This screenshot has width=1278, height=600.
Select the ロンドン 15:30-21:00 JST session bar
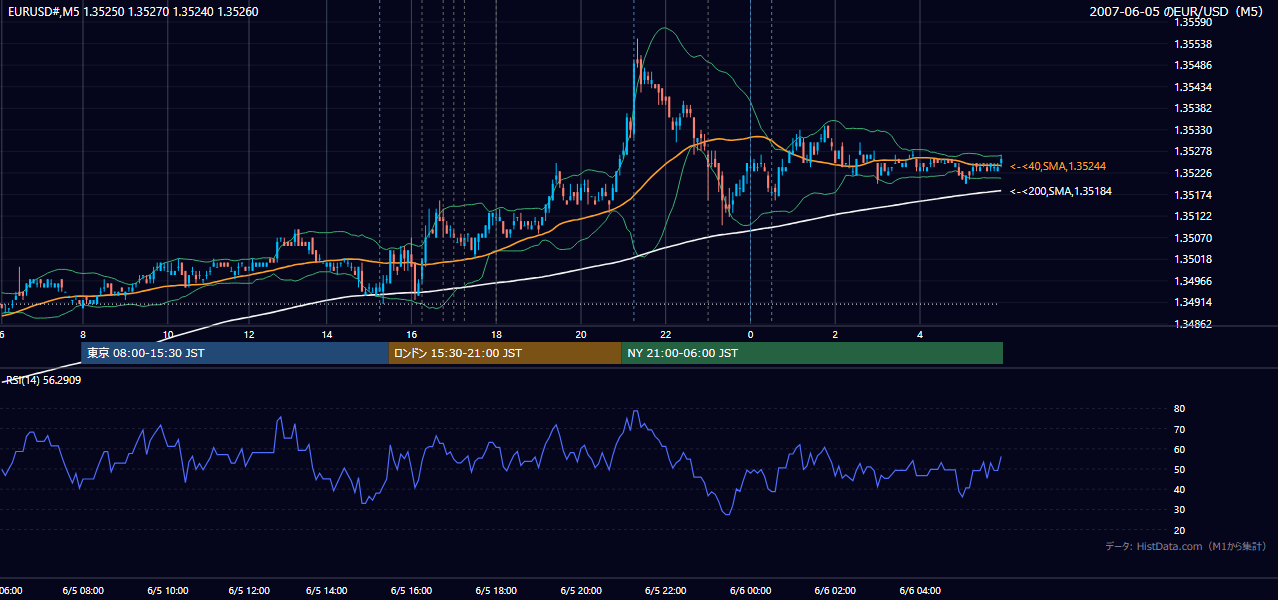tap(505, 353)
